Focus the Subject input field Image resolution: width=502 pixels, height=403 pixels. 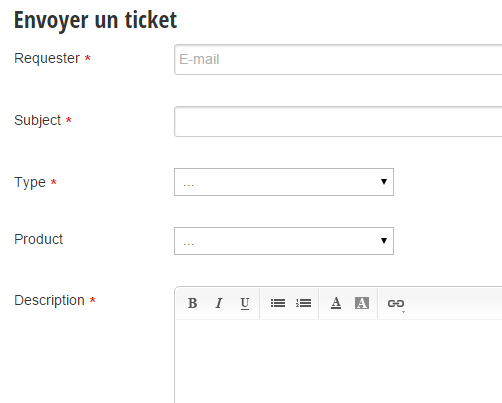tap(338, 121)
